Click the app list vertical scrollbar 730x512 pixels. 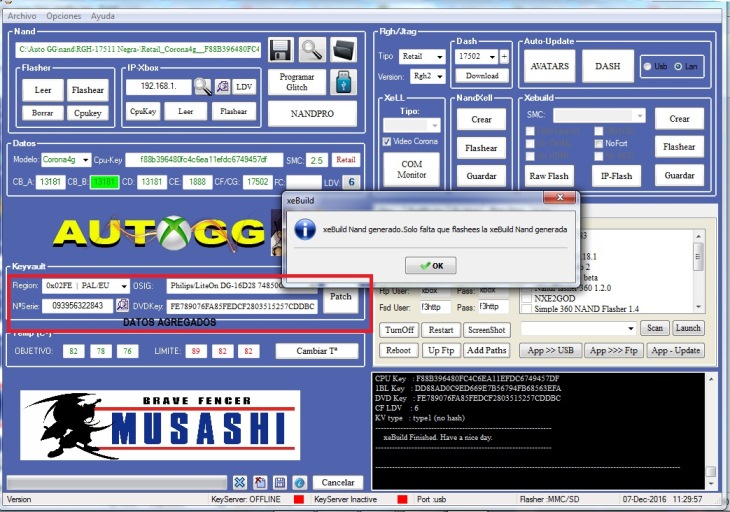[698, 271]
